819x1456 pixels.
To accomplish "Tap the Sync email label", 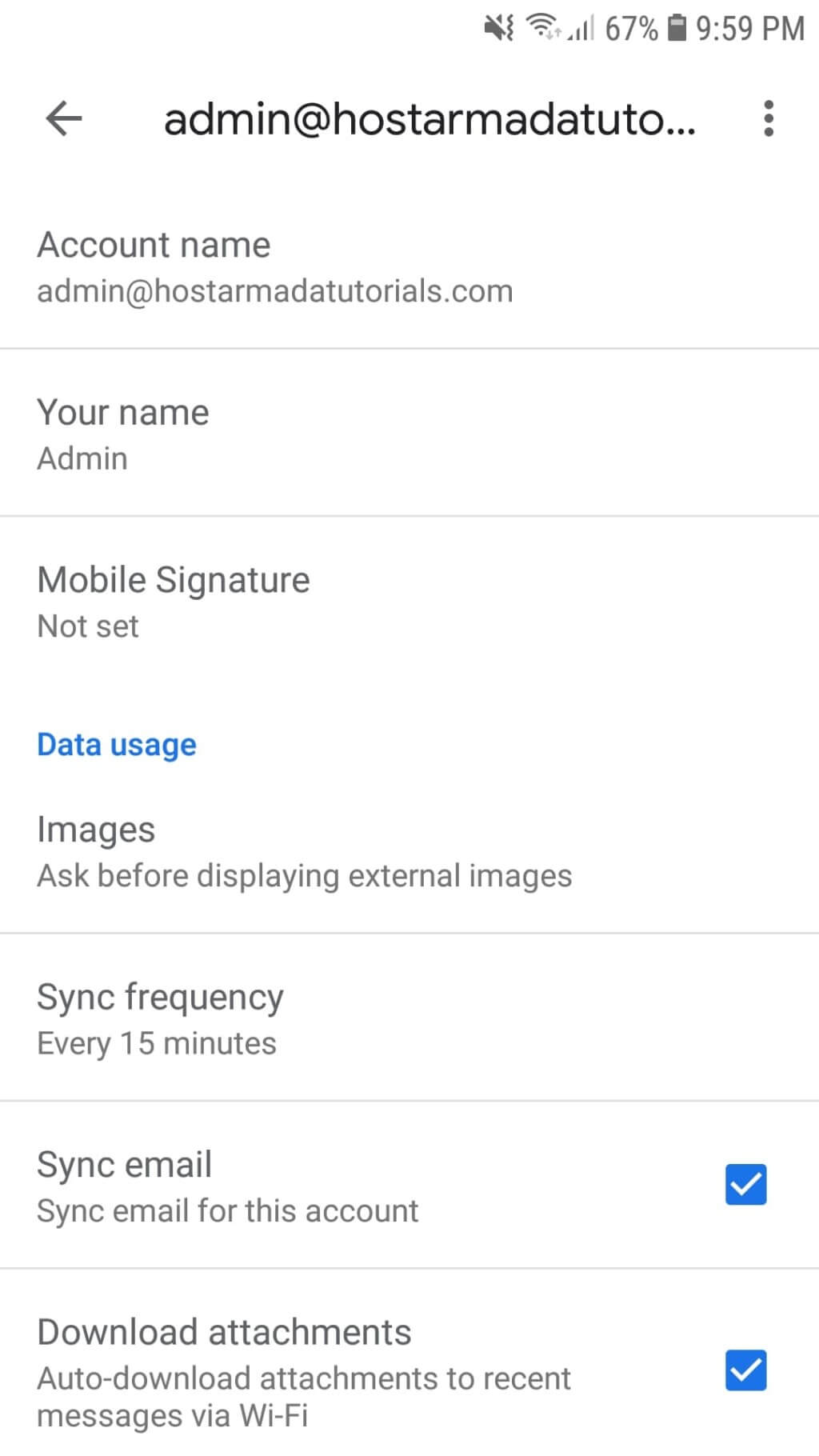I will (125, 1165).
